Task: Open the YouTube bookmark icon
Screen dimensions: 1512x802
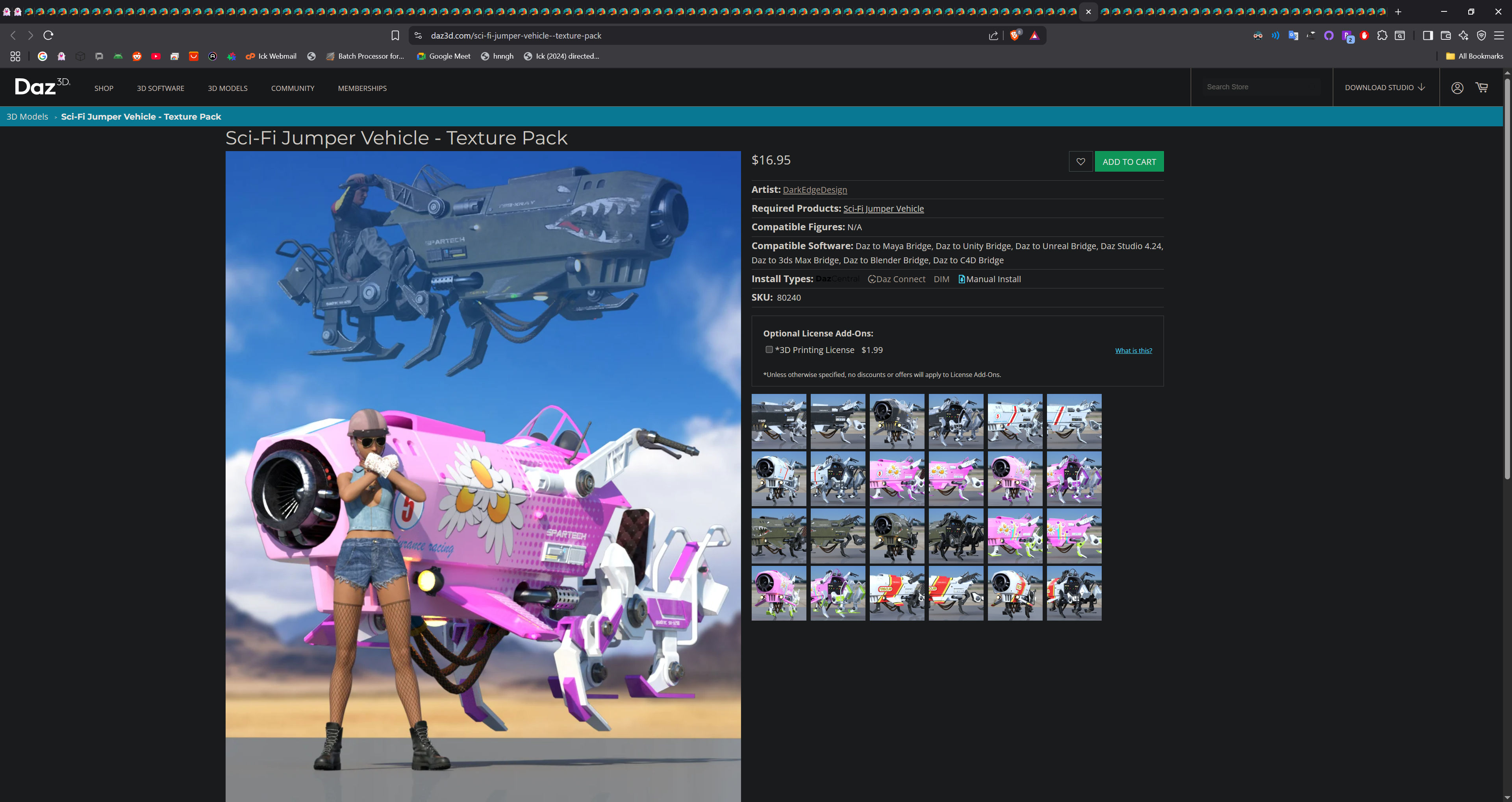Action: 156,56
